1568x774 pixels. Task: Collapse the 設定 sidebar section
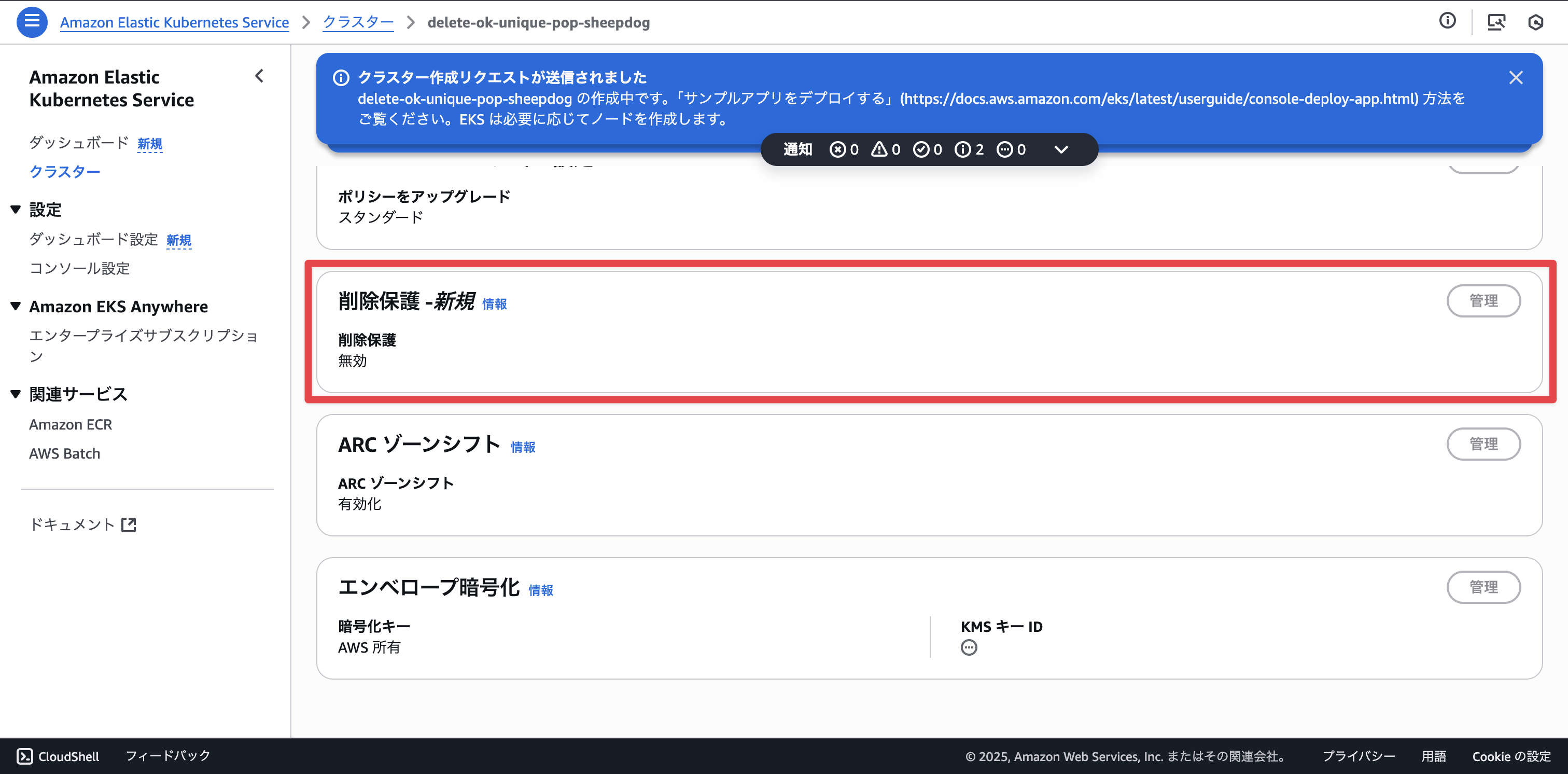click(x=16, y=210)
